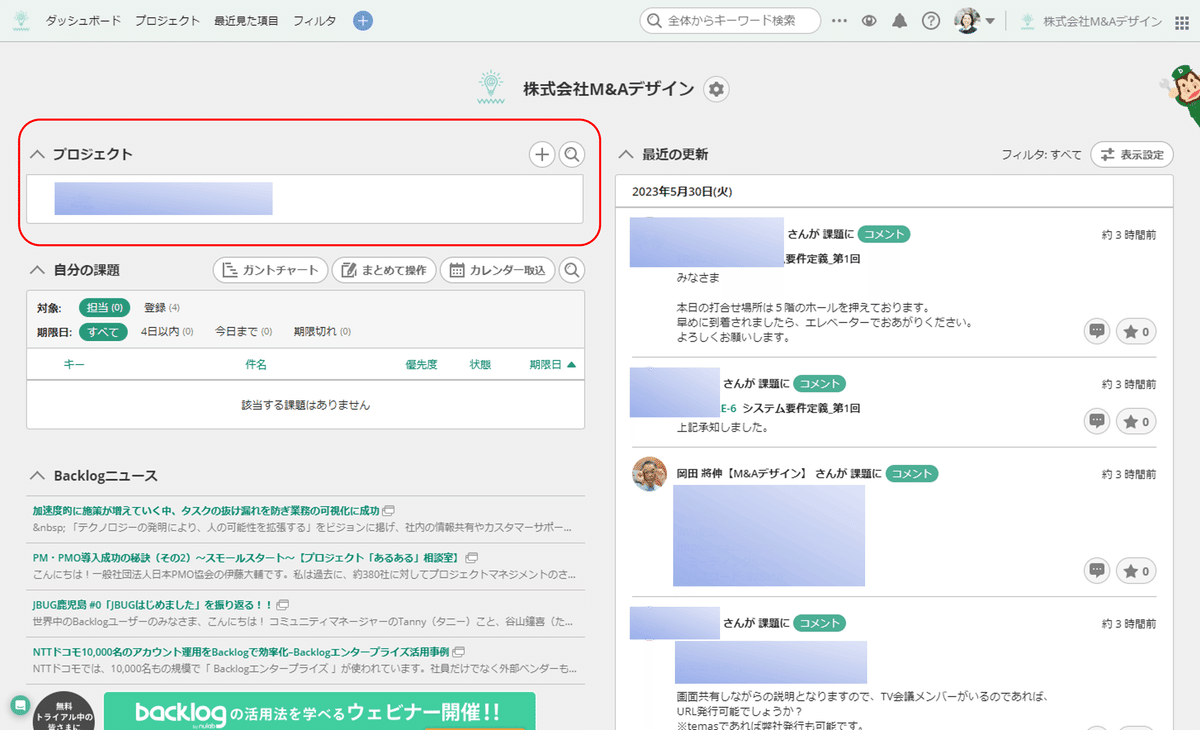
Task: Collapse the プロジェクト section
Action: [x=38, y=154]
